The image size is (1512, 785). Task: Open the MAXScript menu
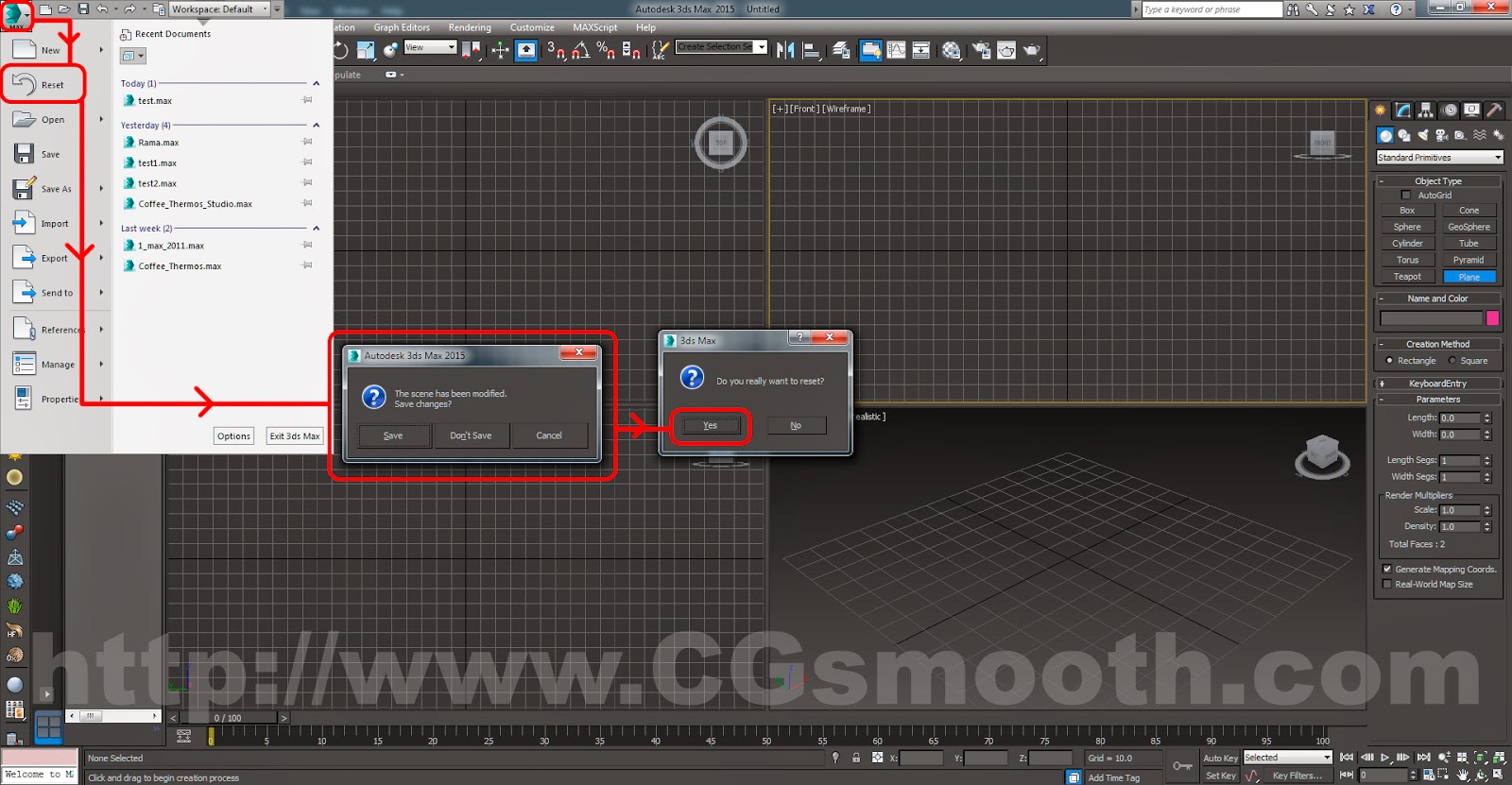coord(594,27)
